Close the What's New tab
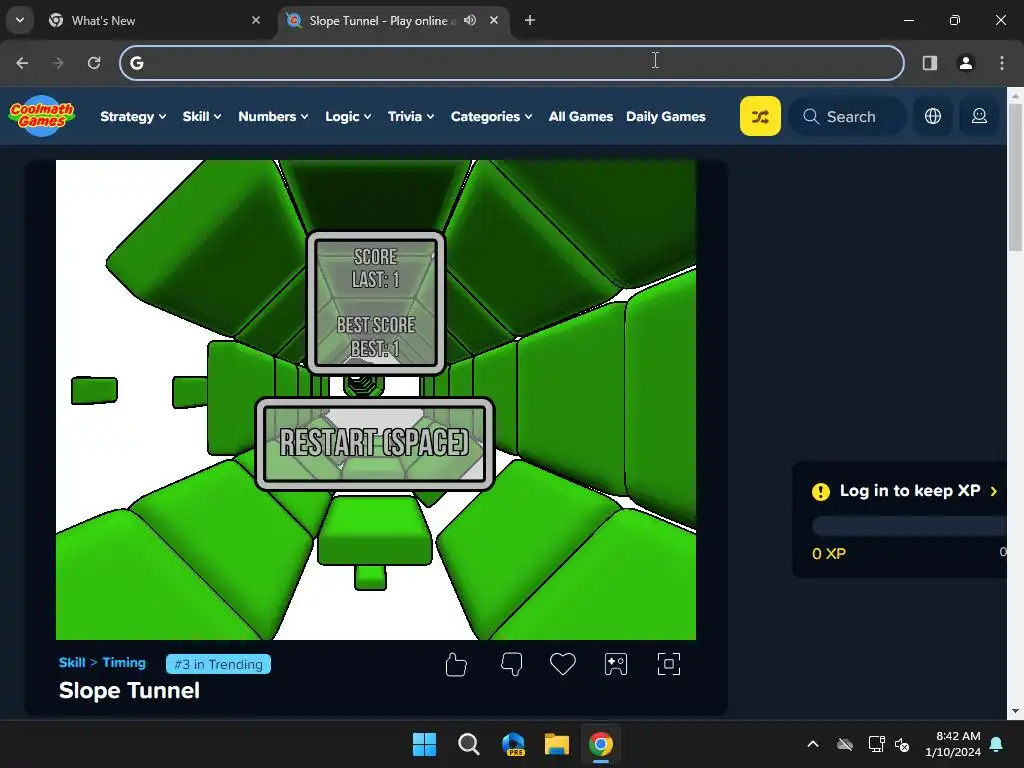 point(256,20)
